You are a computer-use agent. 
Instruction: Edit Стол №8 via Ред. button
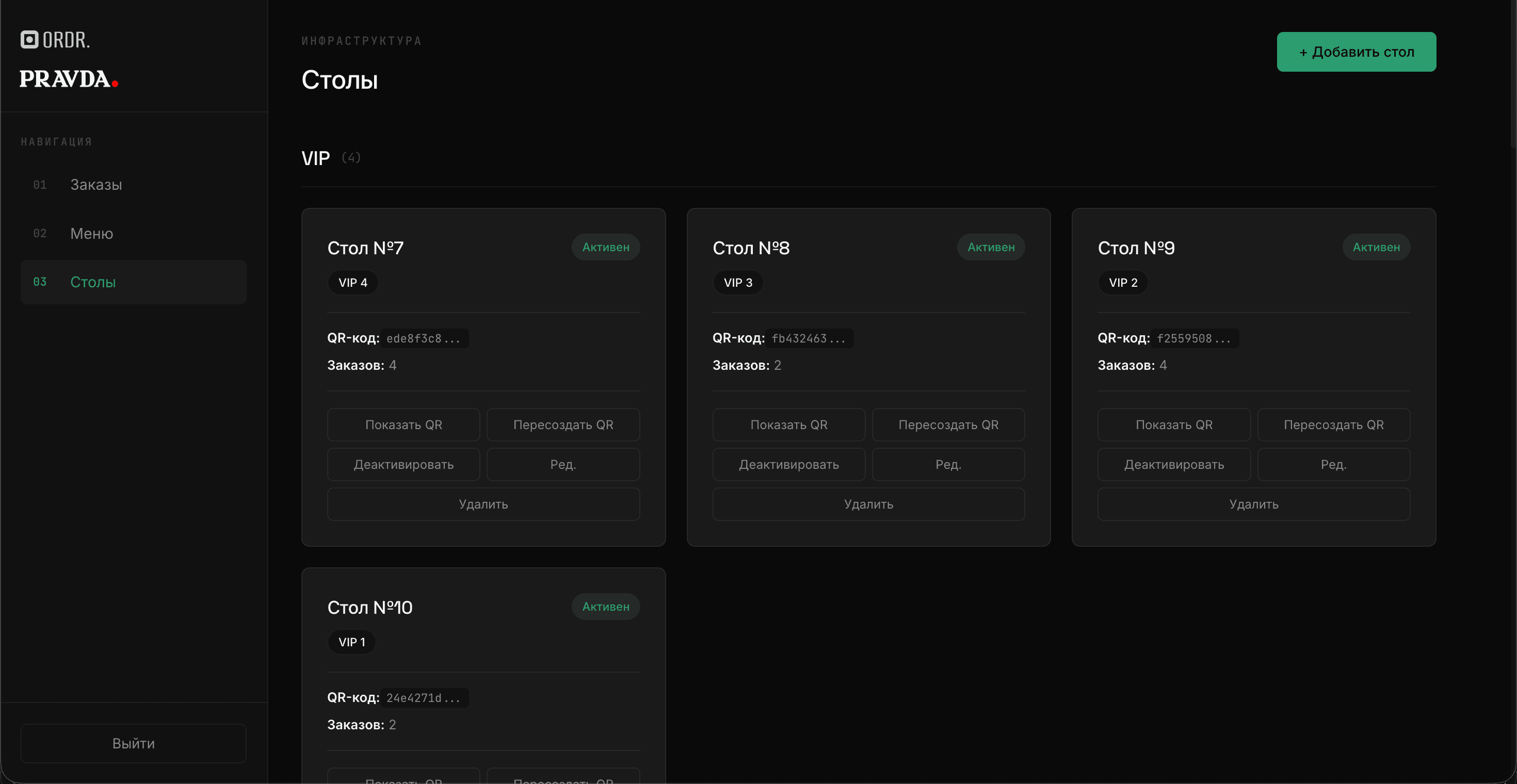point(948,464)
